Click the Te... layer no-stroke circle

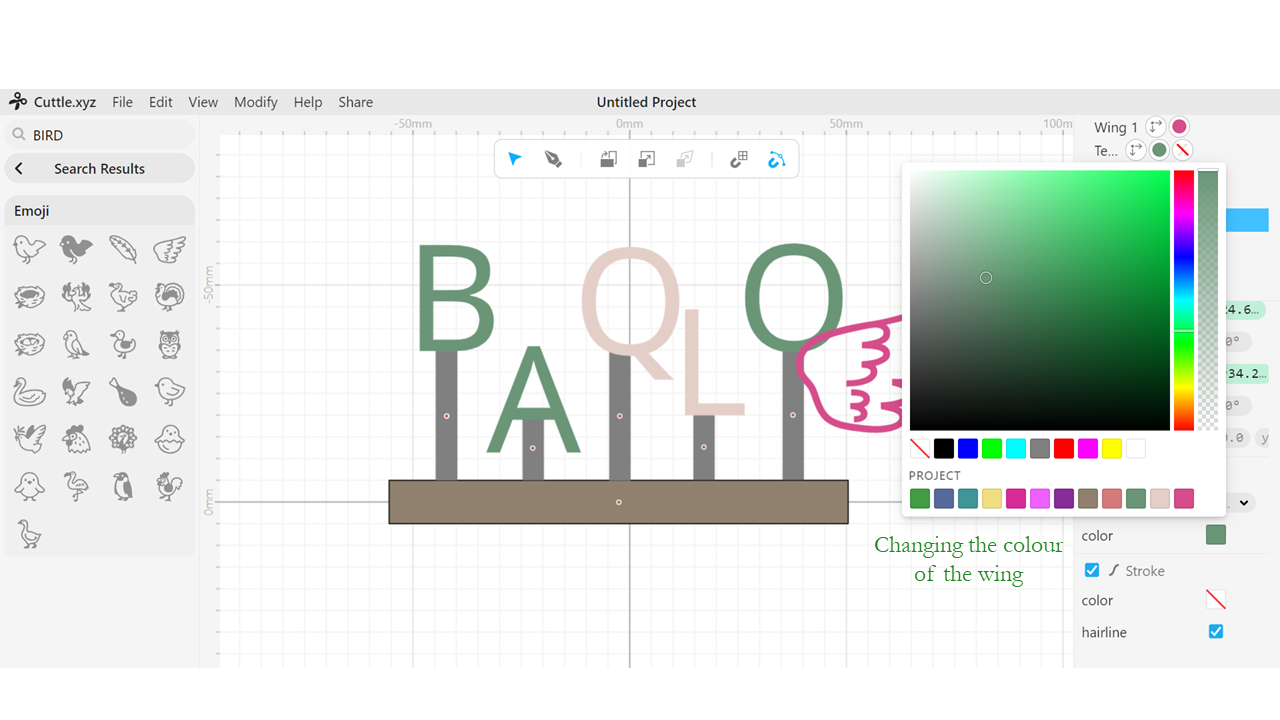click(x=1183, y=150)
